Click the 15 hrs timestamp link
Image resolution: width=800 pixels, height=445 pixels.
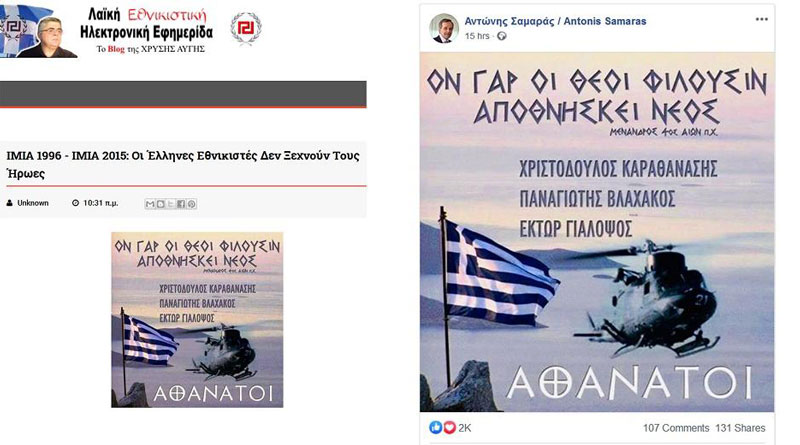(x=477, y=36)
